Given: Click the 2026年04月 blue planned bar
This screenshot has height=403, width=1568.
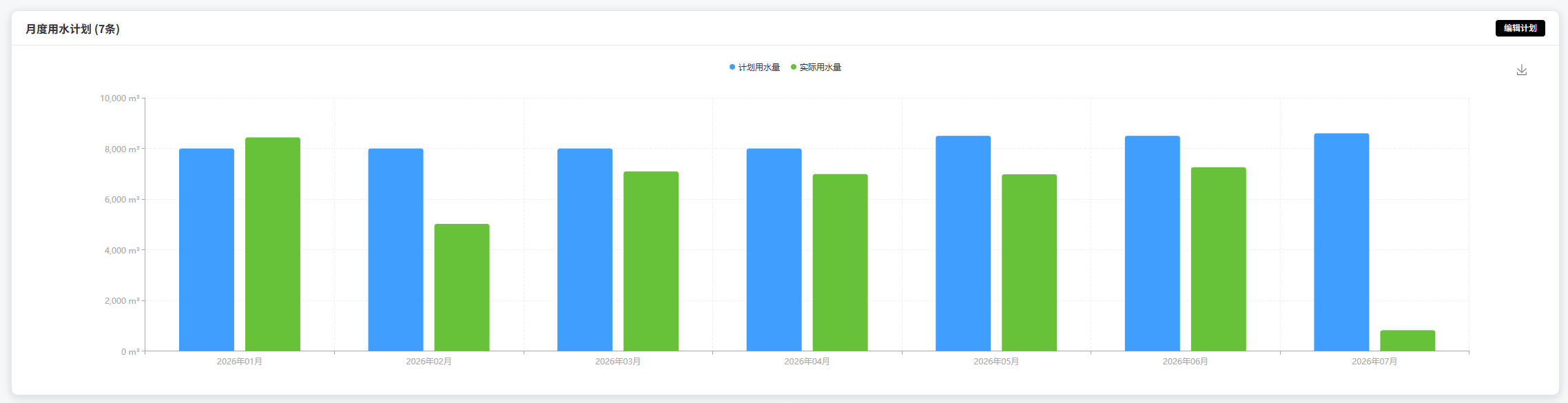Looking at the screenshot, I should [x=774, y=250].
